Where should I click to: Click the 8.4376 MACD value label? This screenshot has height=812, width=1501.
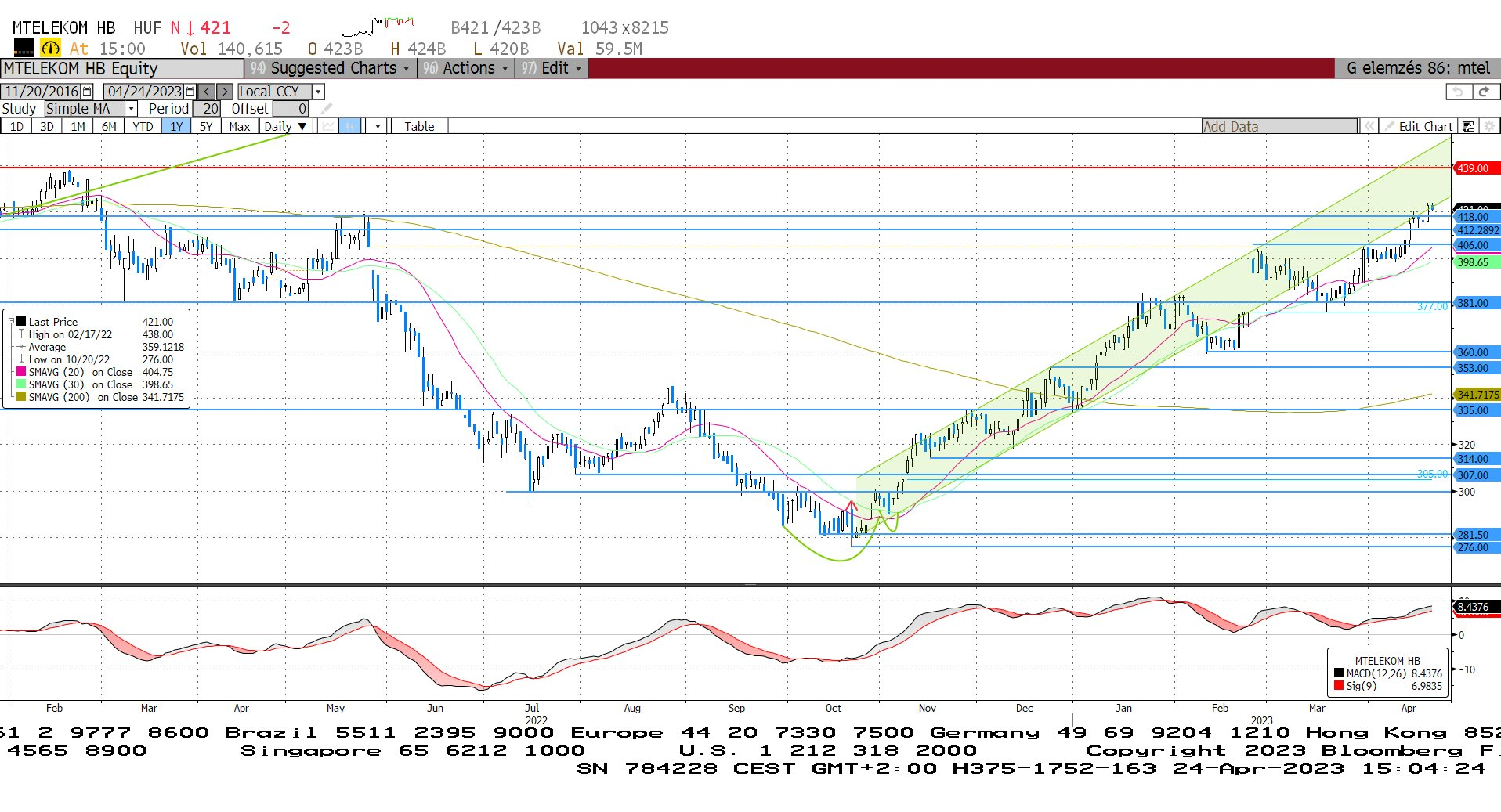pos(1477,607)
